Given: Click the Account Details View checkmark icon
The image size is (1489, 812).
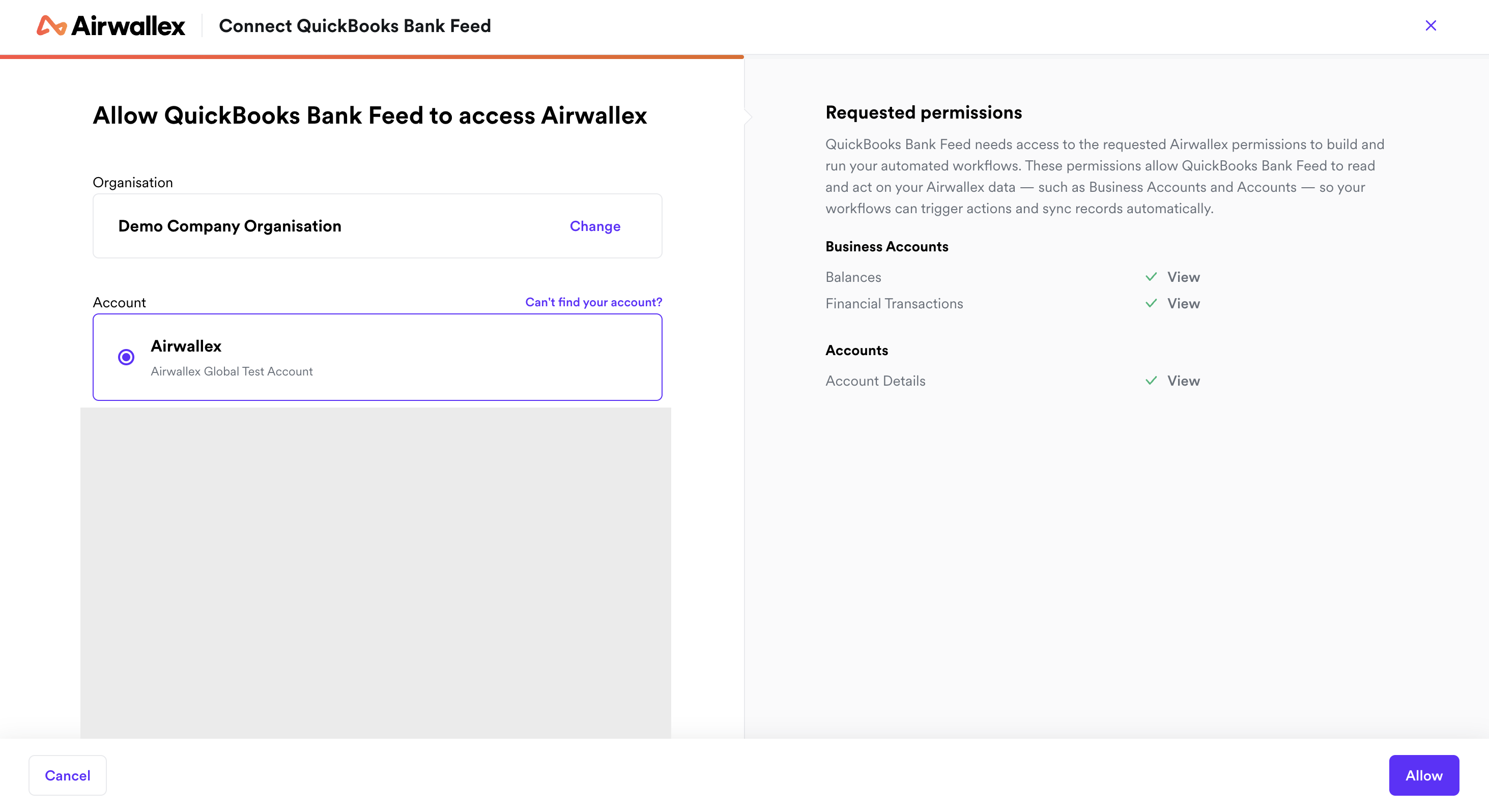Looking at the screenshot, I should tap(1151, 381).
